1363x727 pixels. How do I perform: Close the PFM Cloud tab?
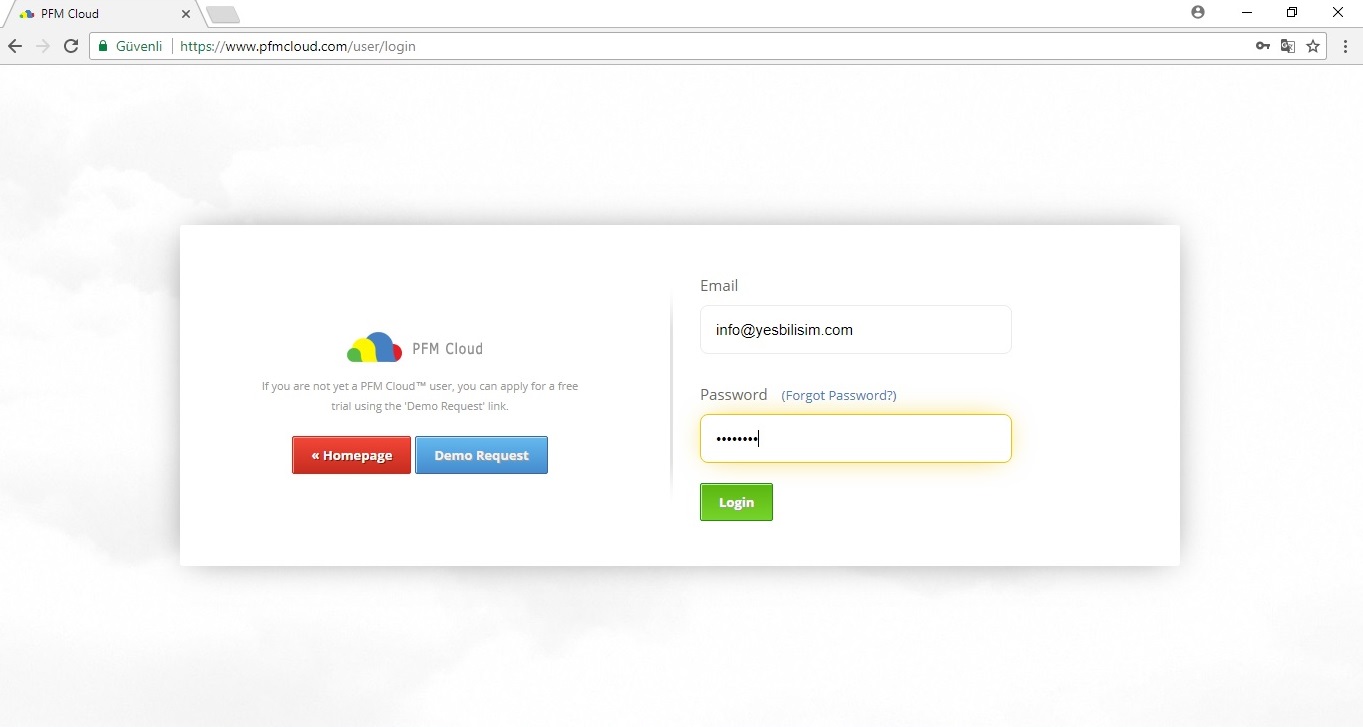[x=186, y=14]
